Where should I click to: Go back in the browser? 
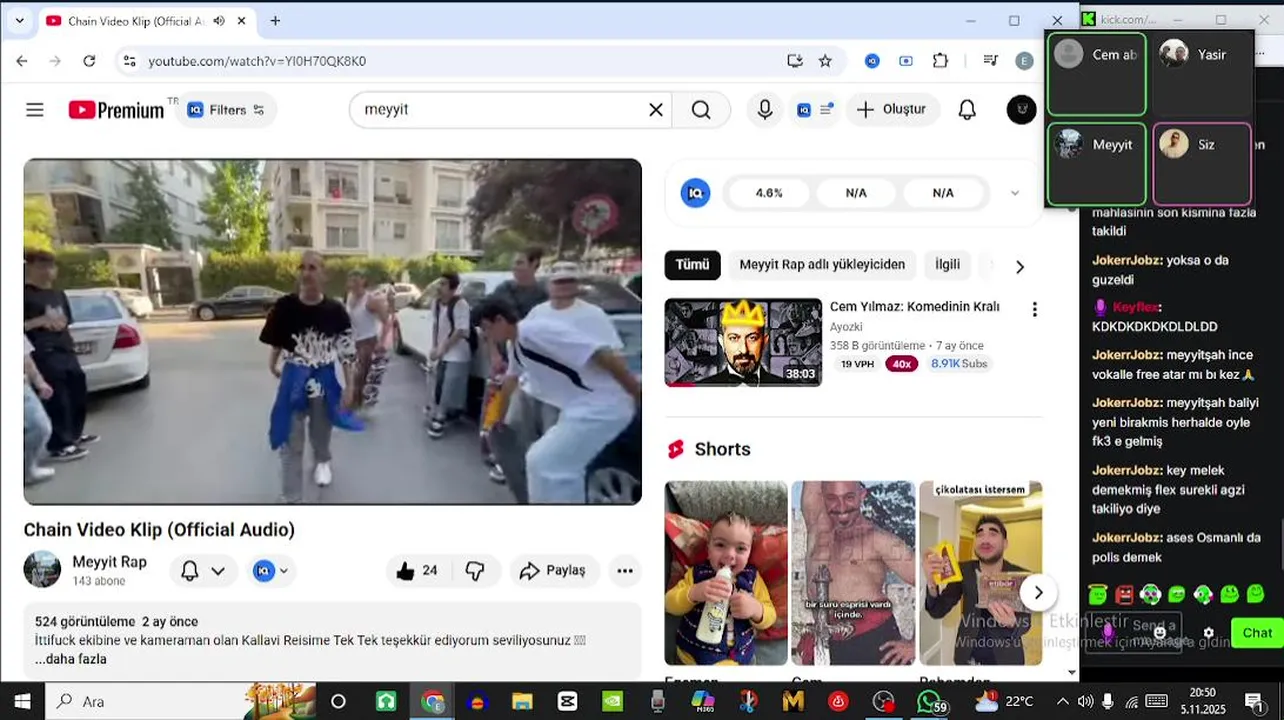[22, 61]
